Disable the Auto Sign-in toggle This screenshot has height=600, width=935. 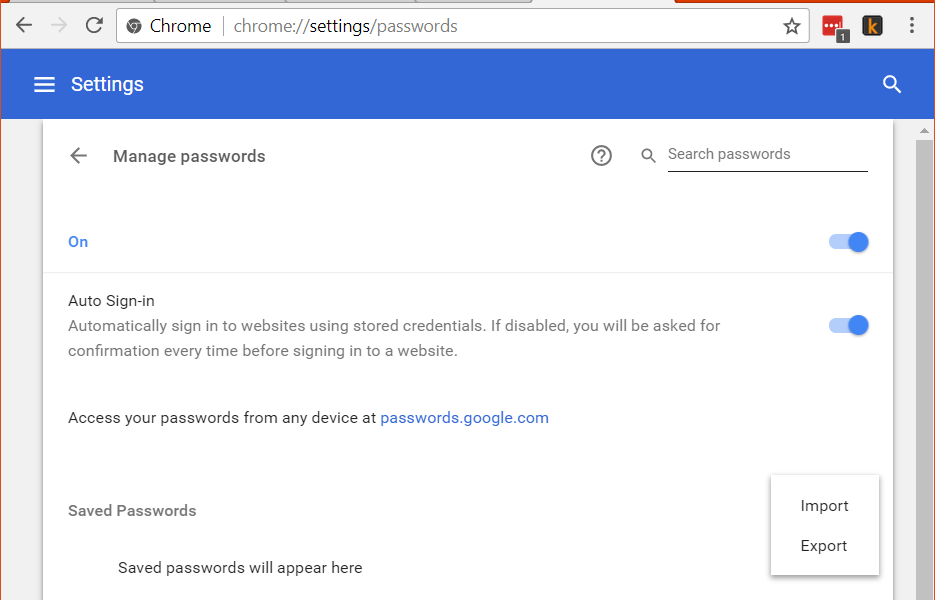(850, 325)
